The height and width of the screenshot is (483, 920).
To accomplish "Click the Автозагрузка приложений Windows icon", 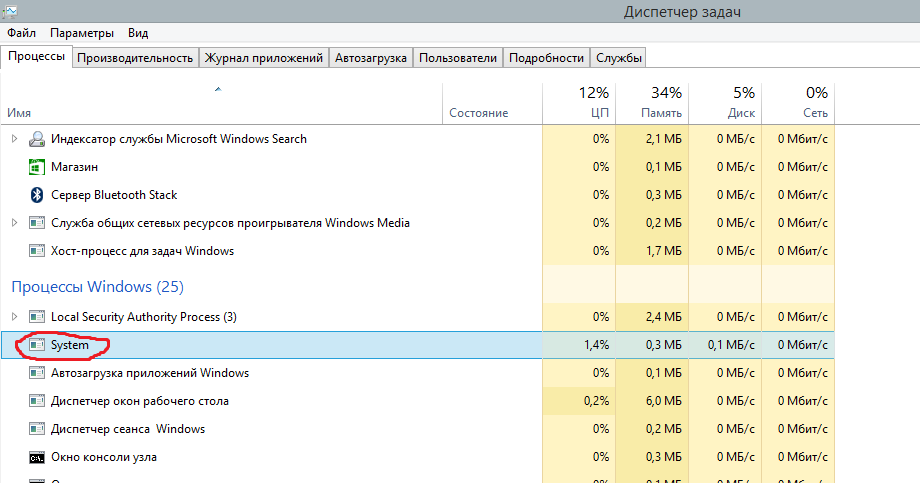I will tap(37, 373).
